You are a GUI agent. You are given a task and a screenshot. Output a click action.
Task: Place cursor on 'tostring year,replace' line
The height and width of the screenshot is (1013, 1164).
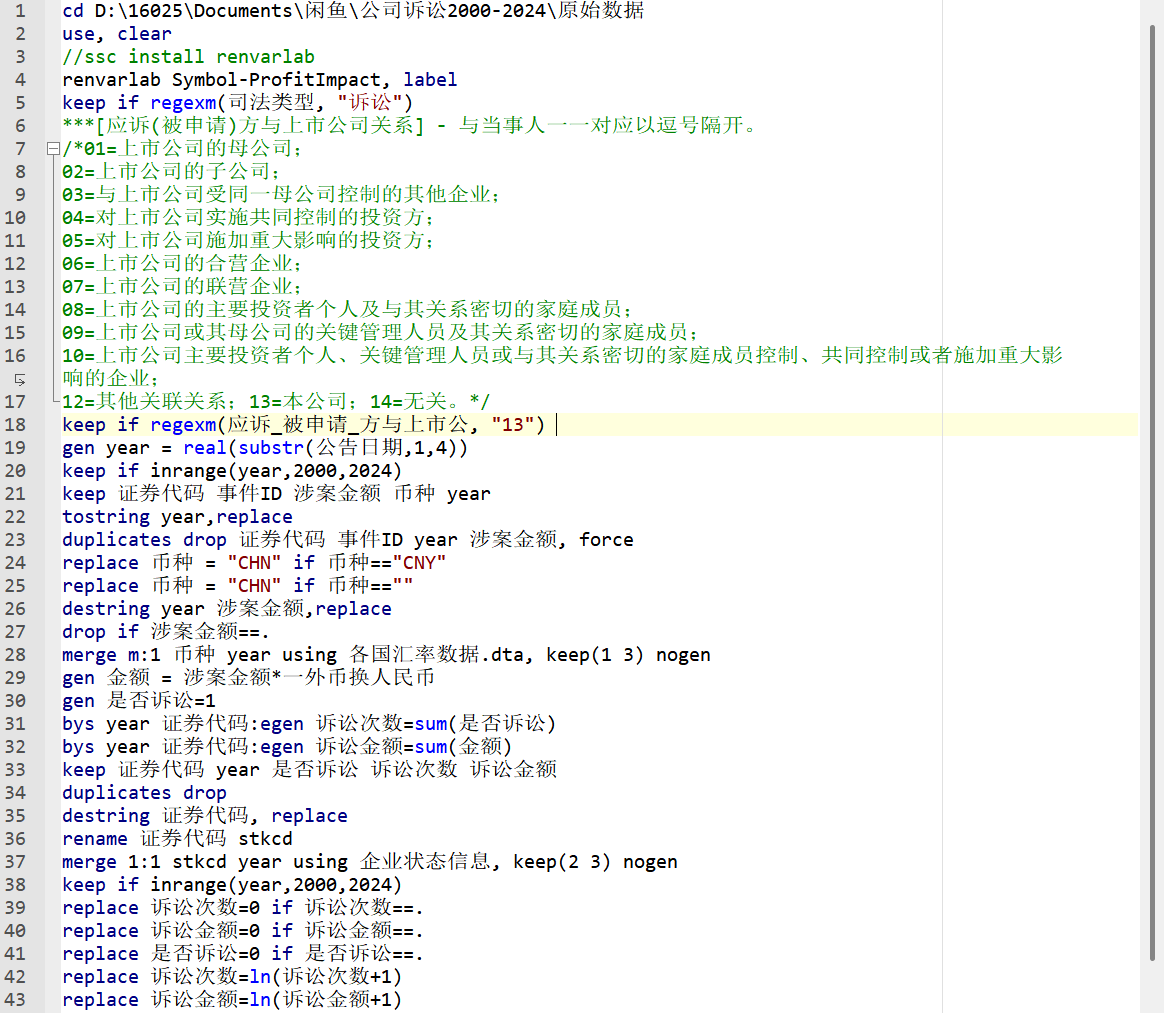[177, 517]
